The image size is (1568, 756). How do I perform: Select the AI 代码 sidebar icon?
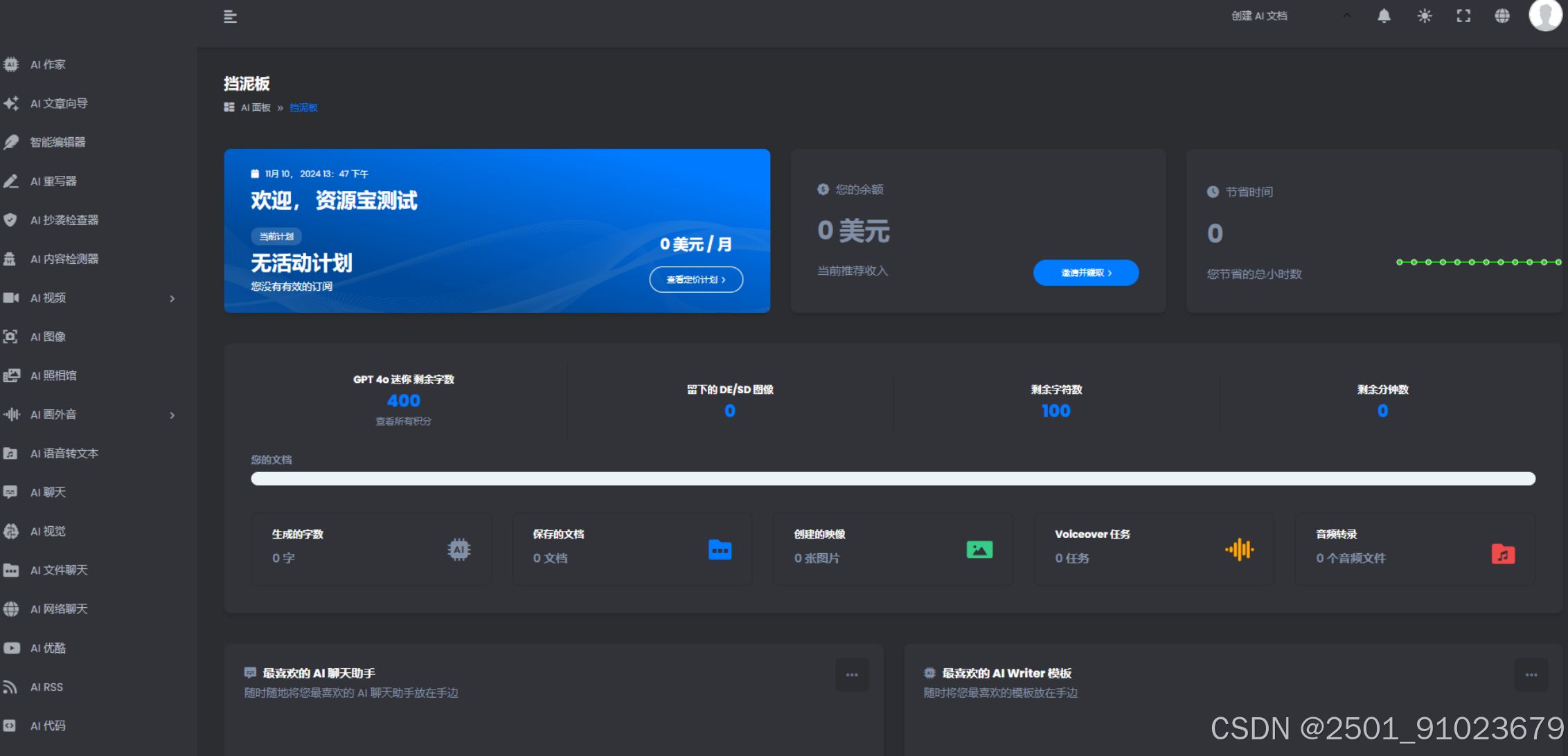[47, 726]
